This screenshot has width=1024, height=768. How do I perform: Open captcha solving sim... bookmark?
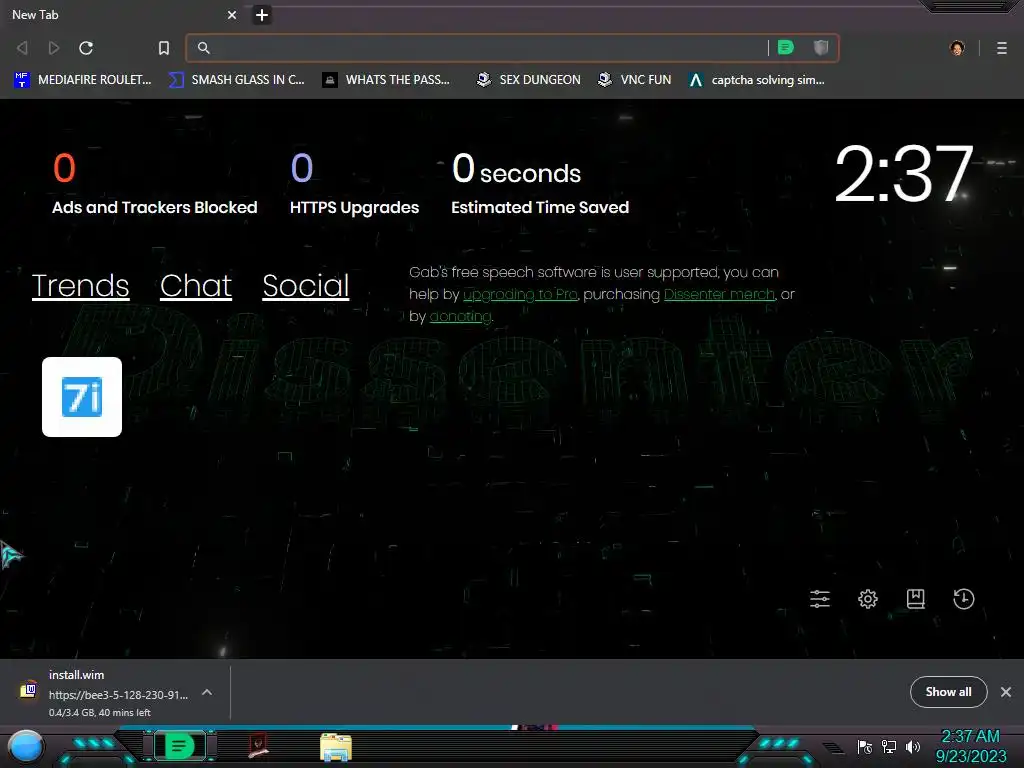756,80
